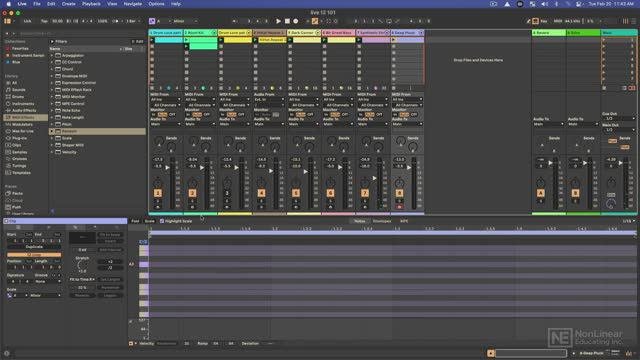Select Samples category in browser

(19, 152)
